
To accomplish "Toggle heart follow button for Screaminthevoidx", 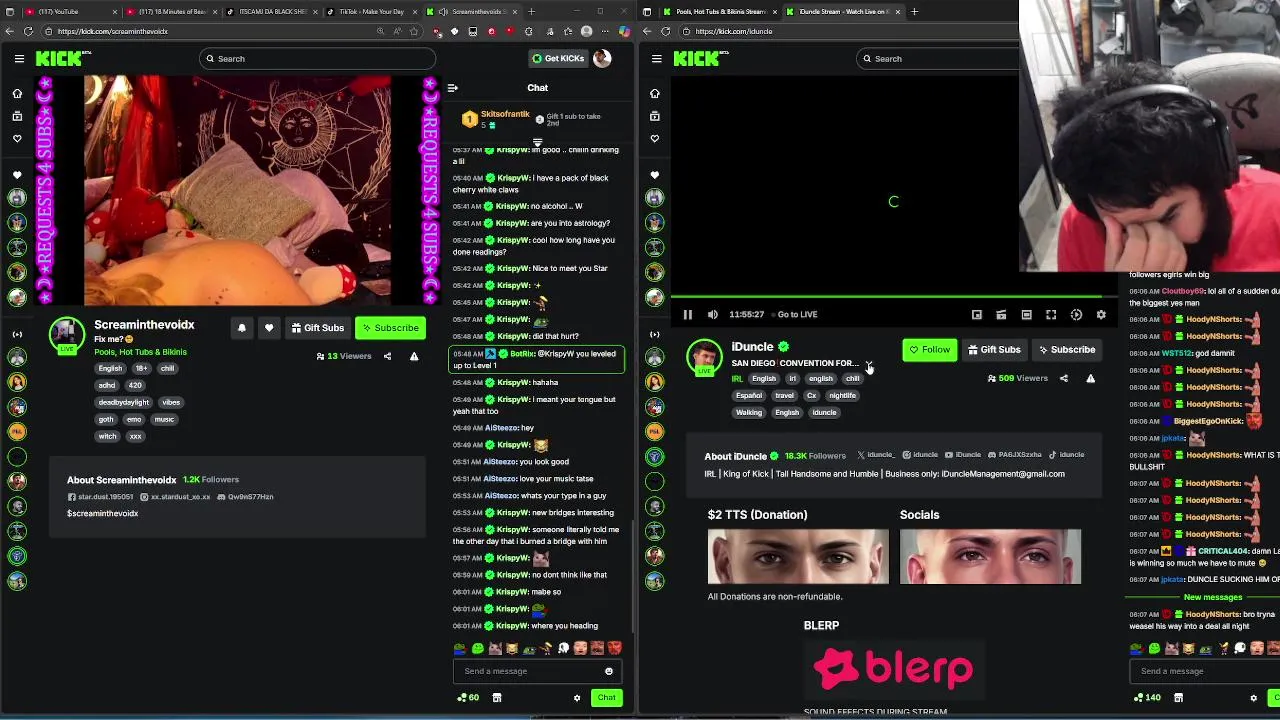I will point(269,328).
